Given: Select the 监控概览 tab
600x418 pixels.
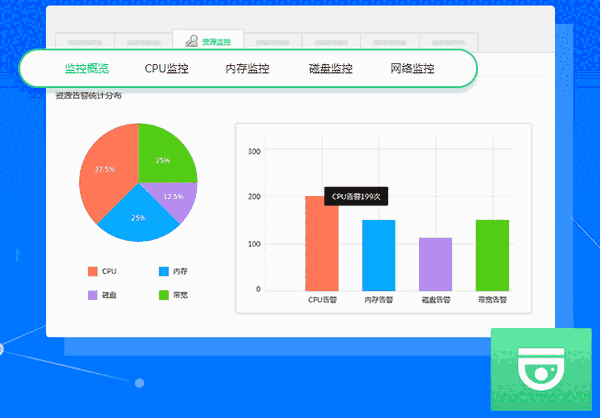Looking at the screenshot, I should pyautogui.click(x=87, y=69).
